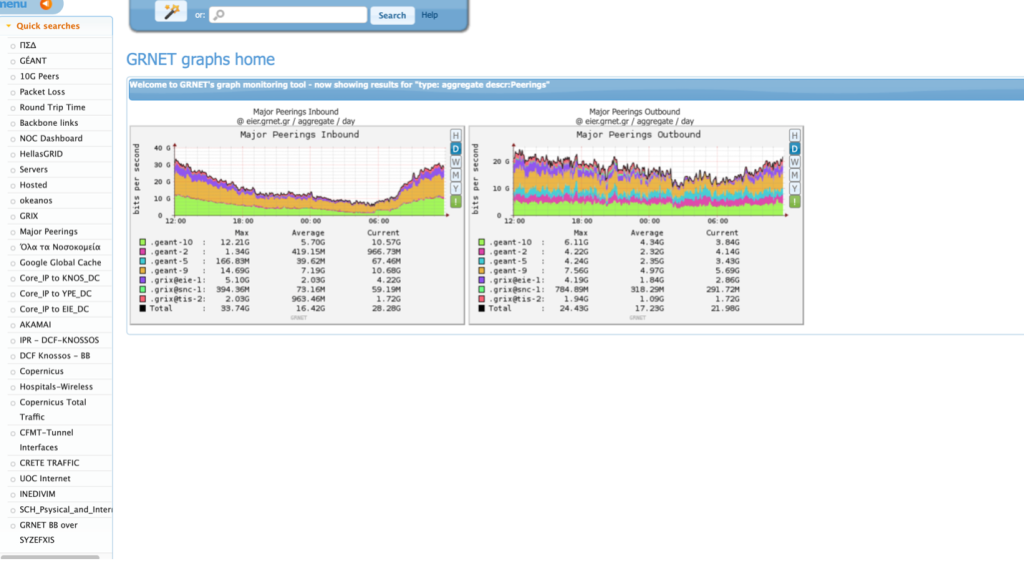Image resolution: width=1024 pixels, height=562 pixels.
Task: Click inside the search text field
Action: click(288, 14)
